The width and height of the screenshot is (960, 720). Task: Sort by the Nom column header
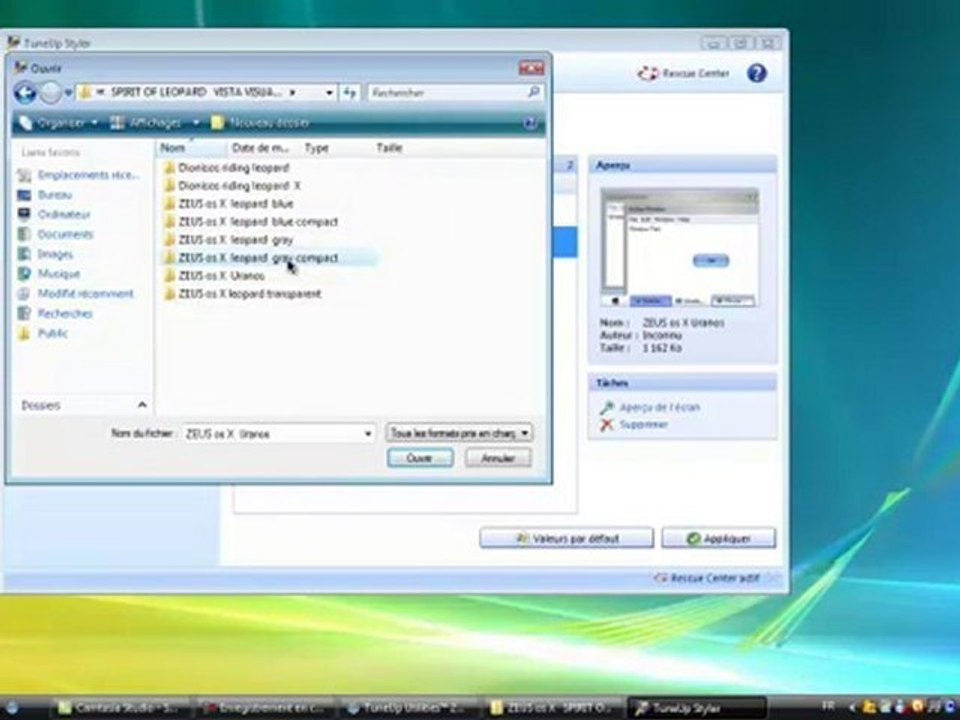[x=192, y=148]
